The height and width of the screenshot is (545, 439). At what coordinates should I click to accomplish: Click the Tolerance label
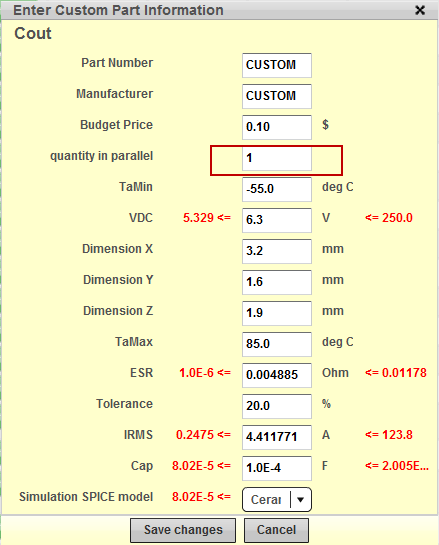coord(124,404)
